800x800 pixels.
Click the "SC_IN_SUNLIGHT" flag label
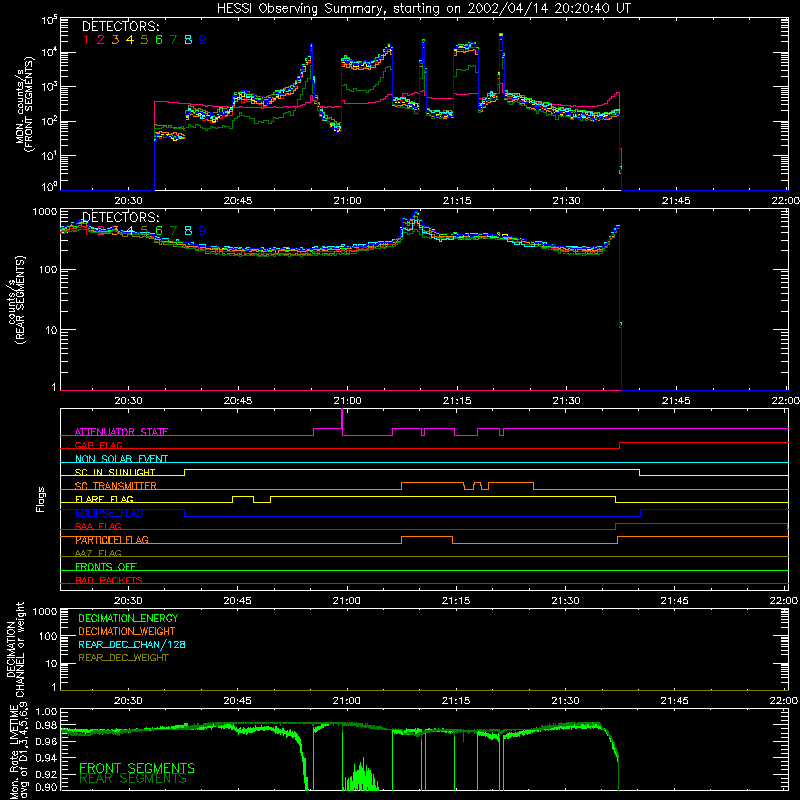[x=115, y=472]
